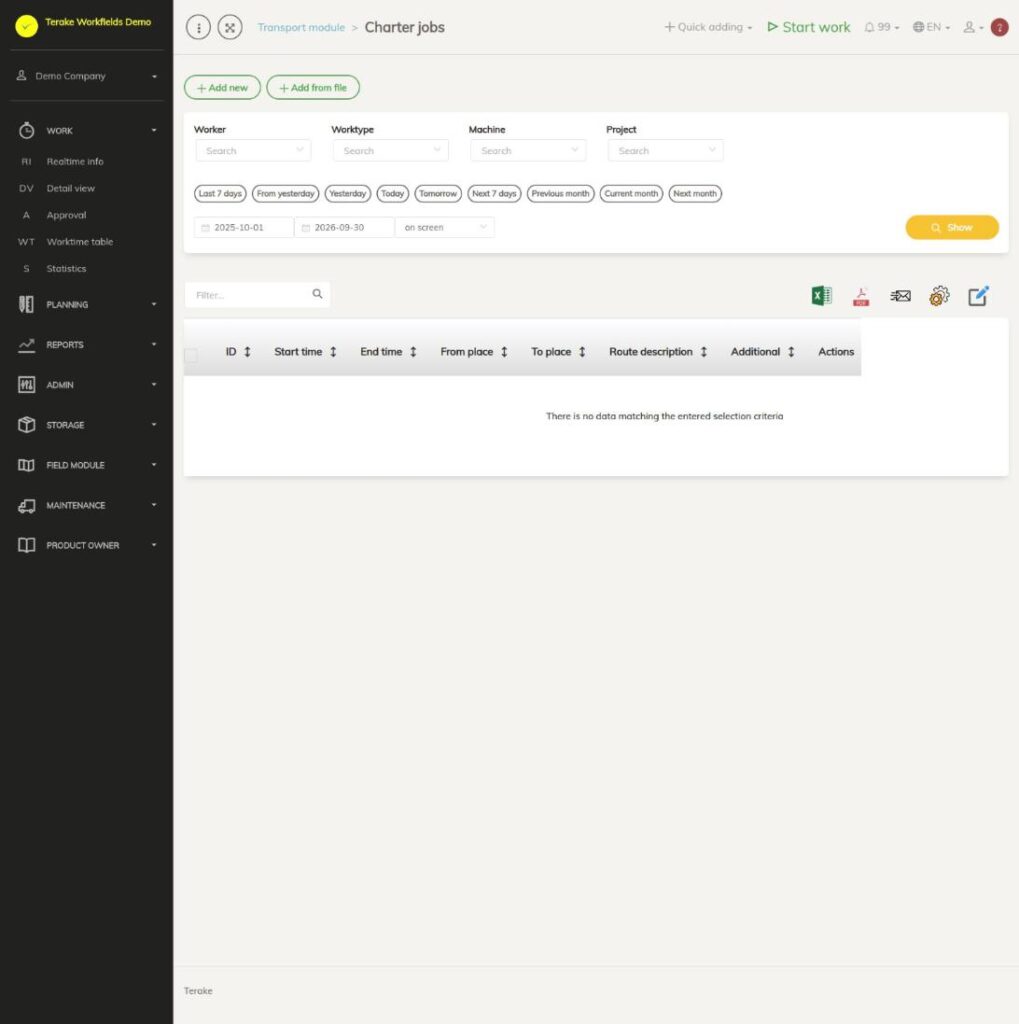Image resolution: width=1019 pixels, height=1024 pixels.
Task: Expand the FIELD MODULE sidebar section
Action: [x=86, y=465]
